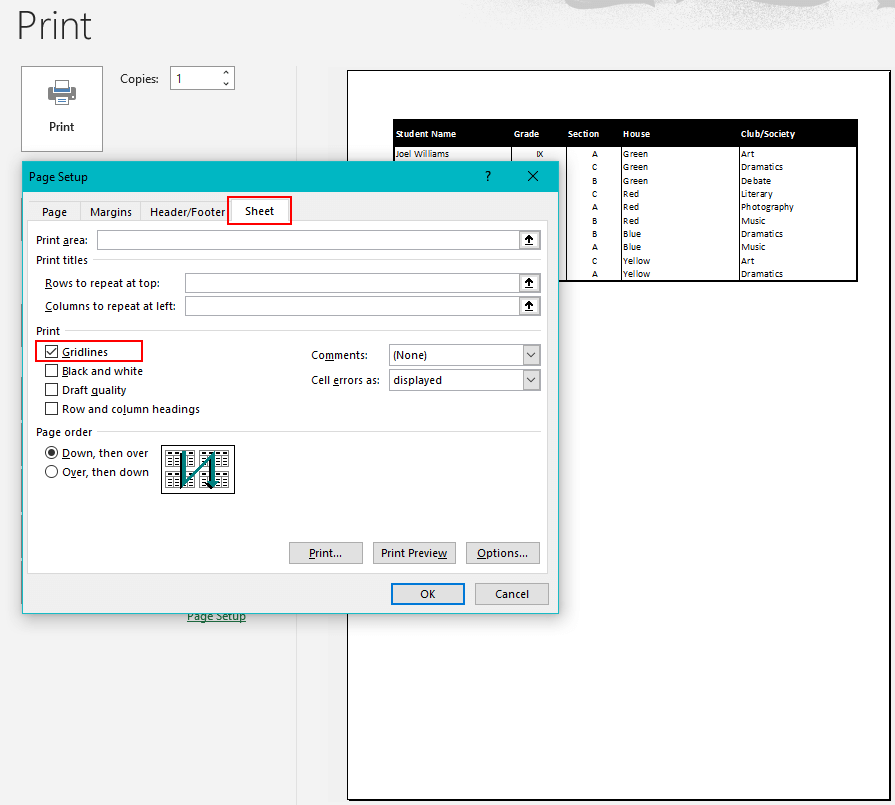
Task: Click the down arrow on the Copies stepper
Action: (228, 84)
